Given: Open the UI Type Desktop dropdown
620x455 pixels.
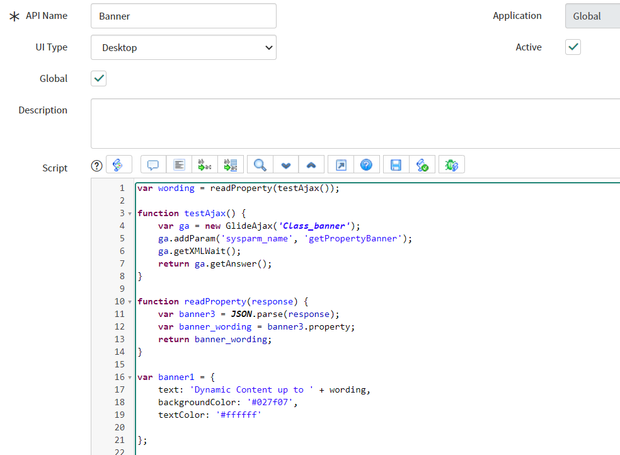Looking at the screenshot, I should (x=183, y=47).
